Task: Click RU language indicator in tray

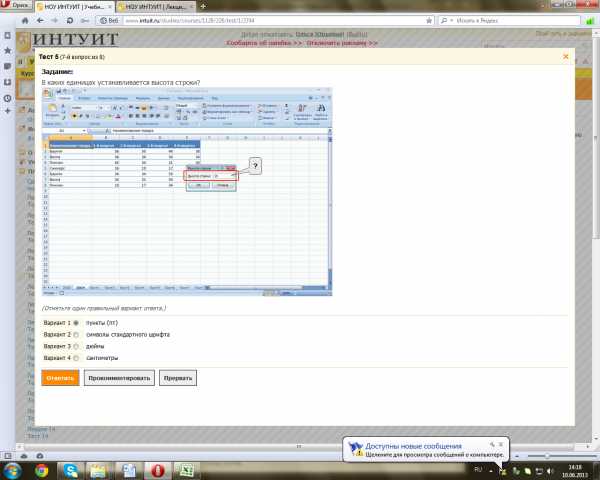Action: pyautogui.click(x=478, y=469)
